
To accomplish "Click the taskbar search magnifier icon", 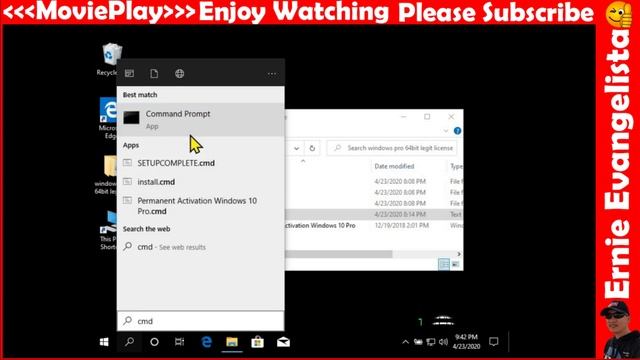I will tap(129, 342).
